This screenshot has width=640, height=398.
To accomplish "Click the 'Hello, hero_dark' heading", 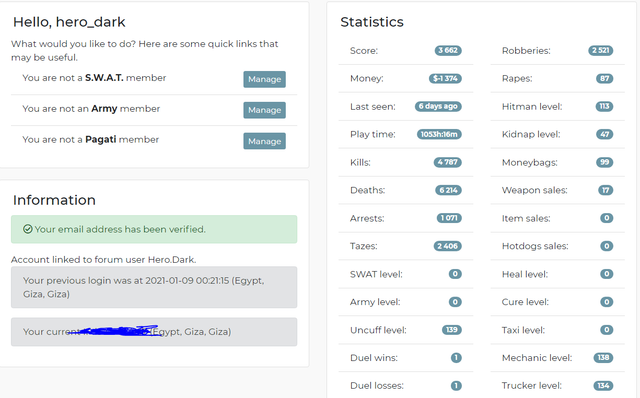I will 69,22.
